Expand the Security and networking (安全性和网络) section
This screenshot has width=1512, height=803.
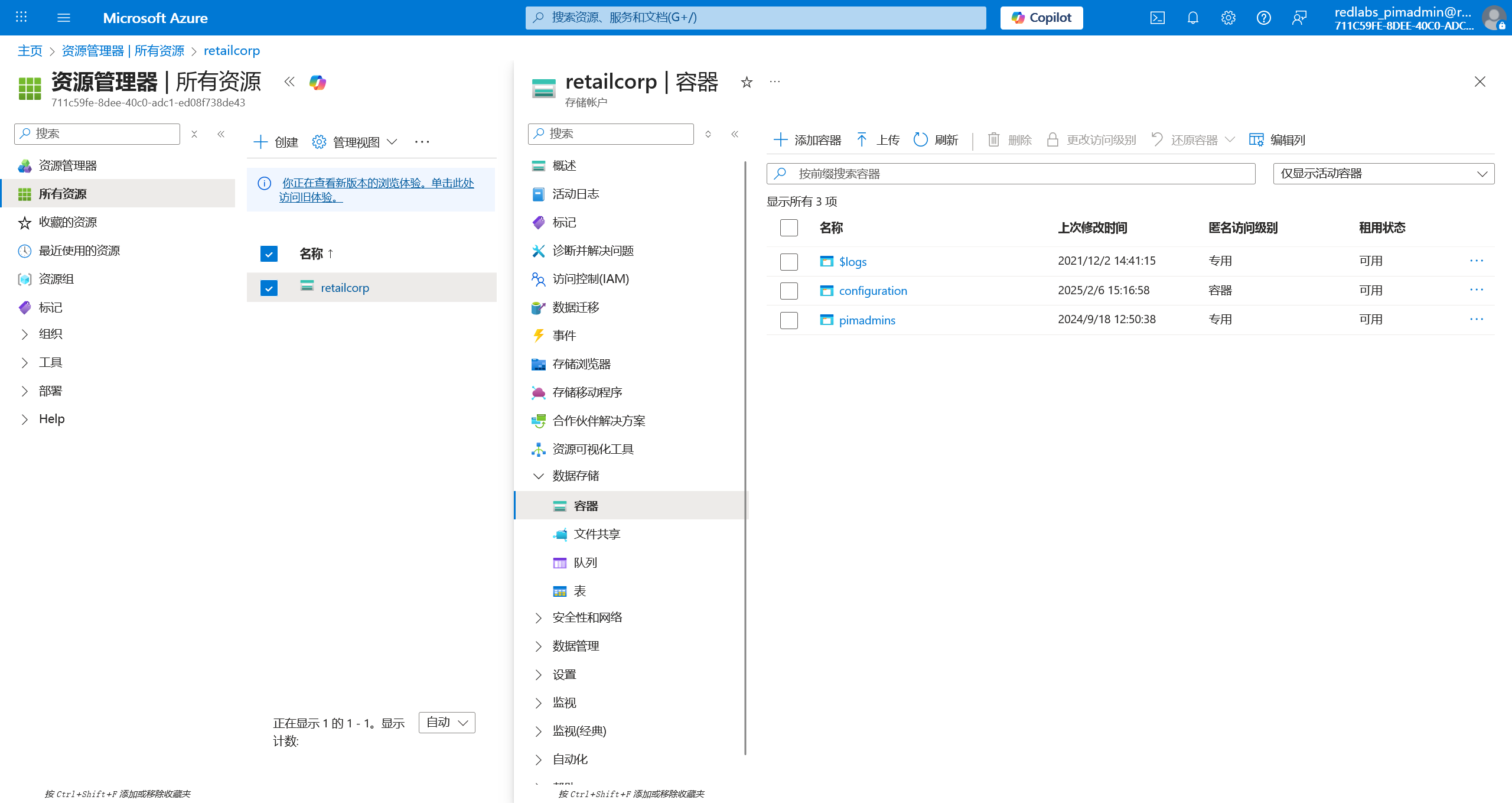pyautogui.click(x=586, y=617)
